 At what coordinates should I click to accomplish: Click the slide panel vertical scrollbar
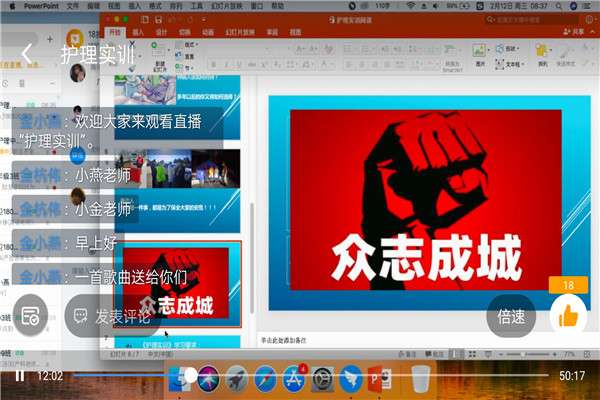click(252, 258)
